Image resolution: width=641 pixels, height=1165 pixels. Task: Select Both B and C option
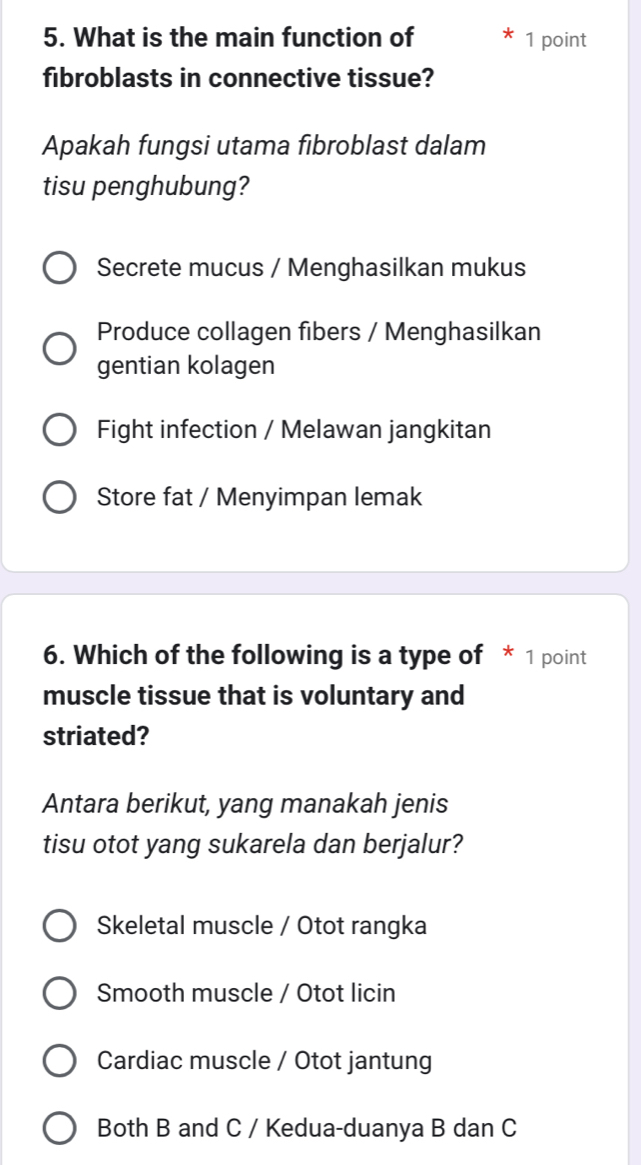click(x=60, y=1129)
